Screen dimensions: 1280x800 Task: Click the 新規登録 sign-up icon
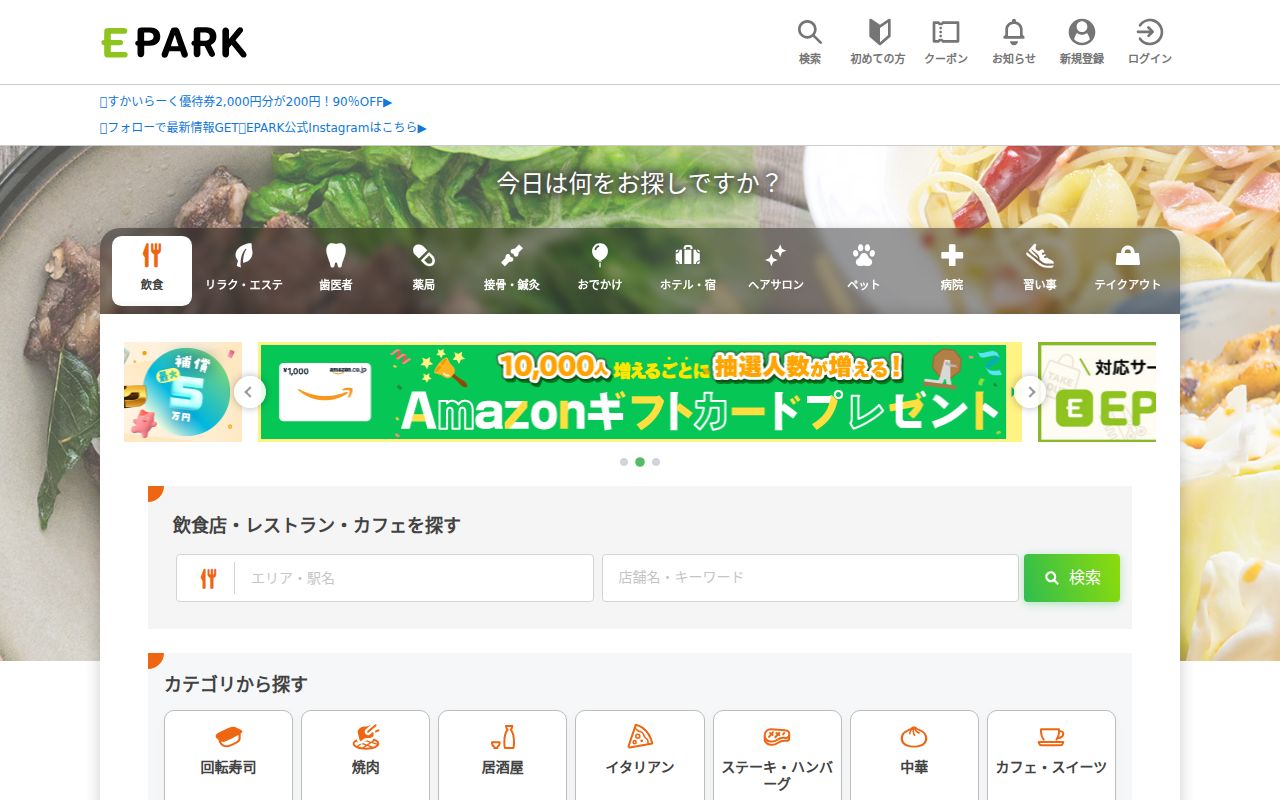tap(1082, 42)
